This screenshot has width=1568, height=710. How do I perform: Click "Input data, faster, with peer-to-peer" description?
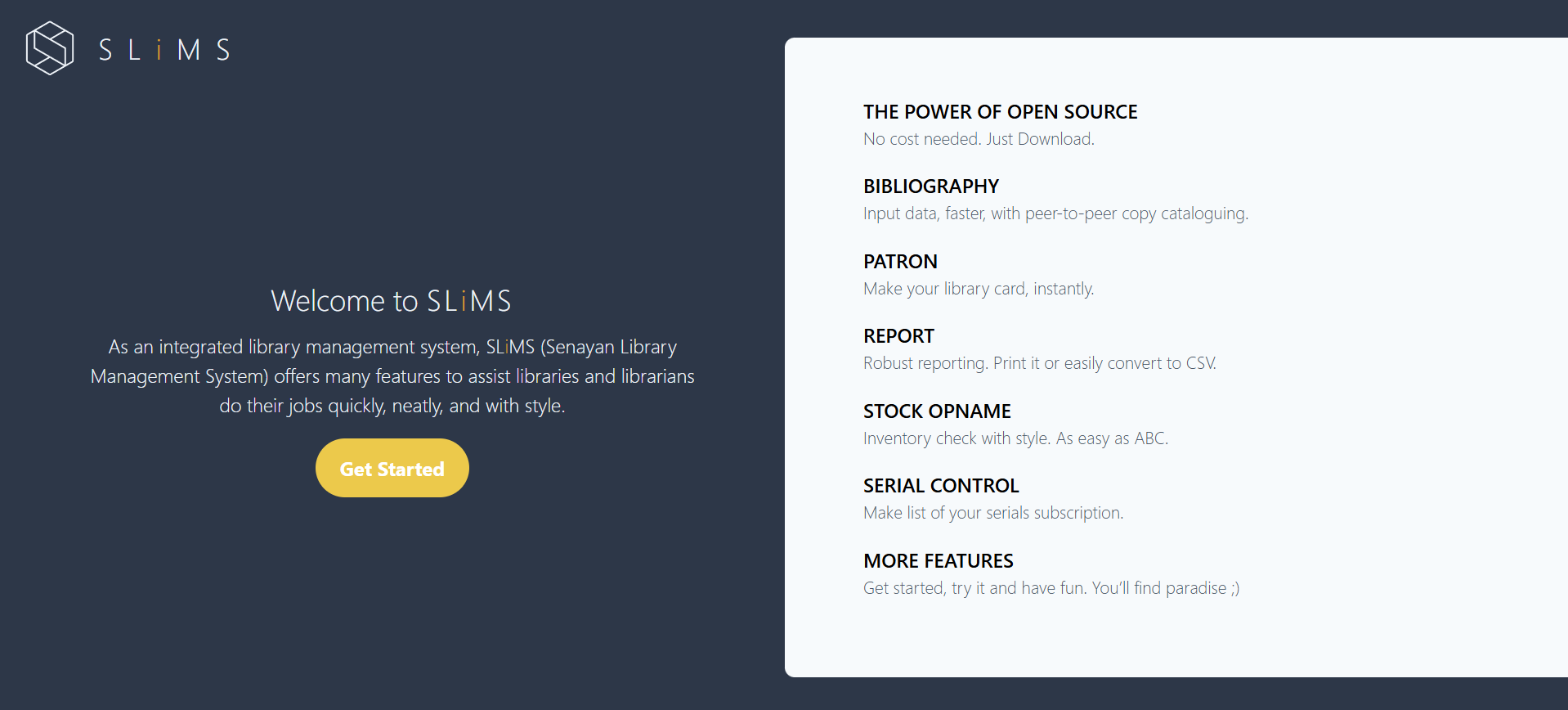[1055, 213]
